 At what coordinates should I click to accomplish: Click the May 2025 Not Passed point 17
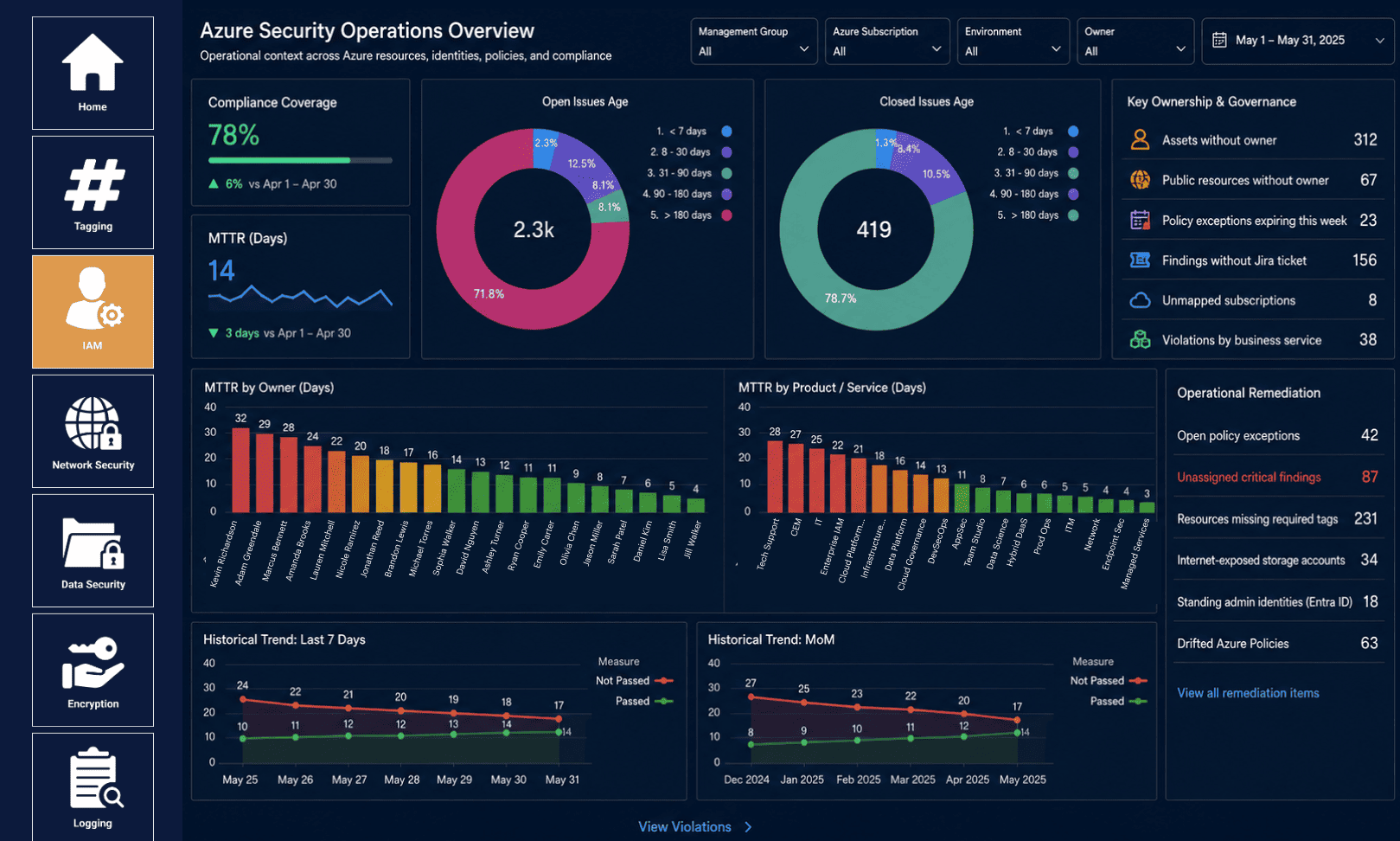1017,719
